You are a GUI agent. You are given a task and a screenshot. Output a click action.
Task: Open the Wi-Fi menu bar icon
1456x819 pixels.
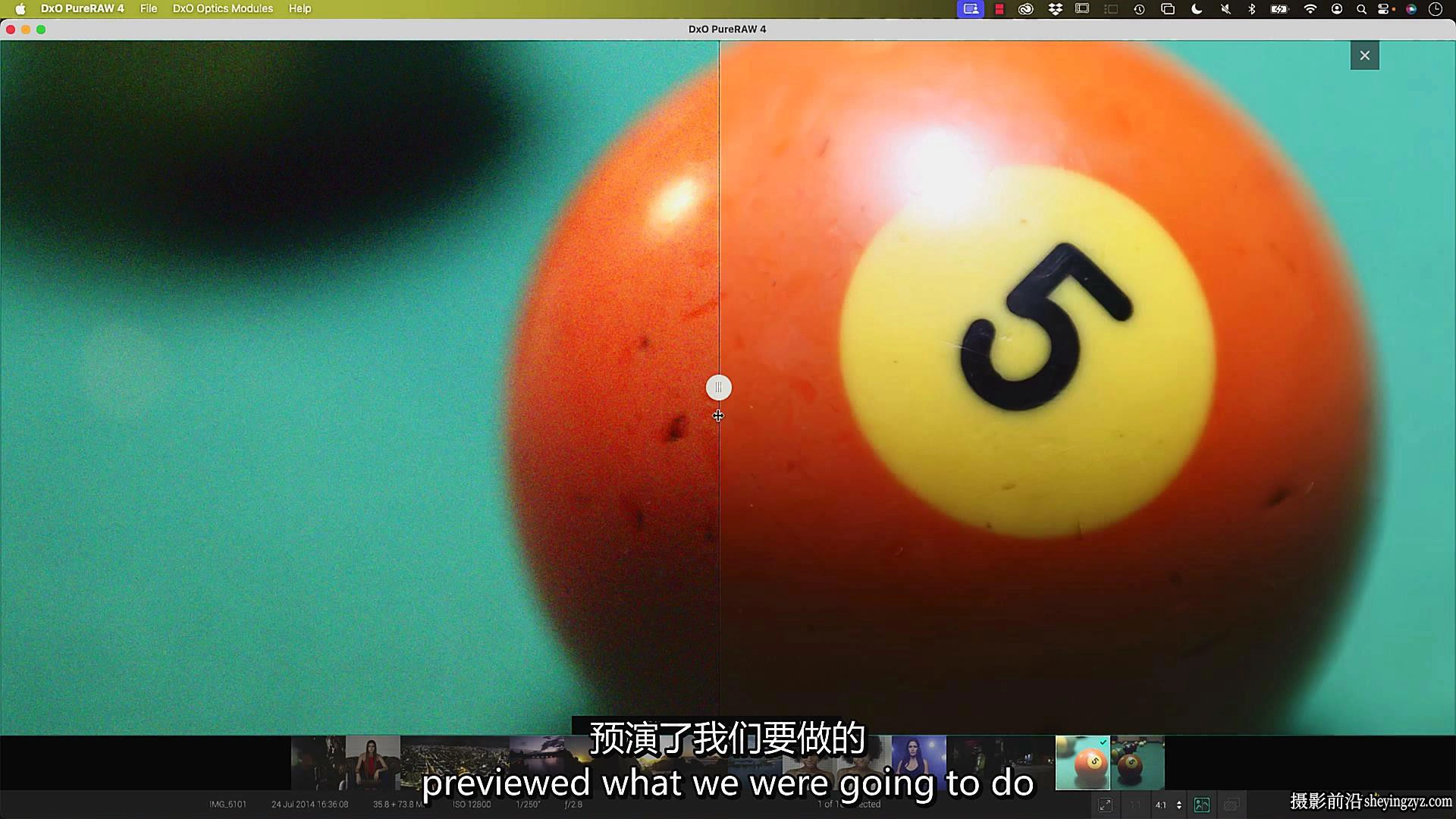pos(1310,9)
